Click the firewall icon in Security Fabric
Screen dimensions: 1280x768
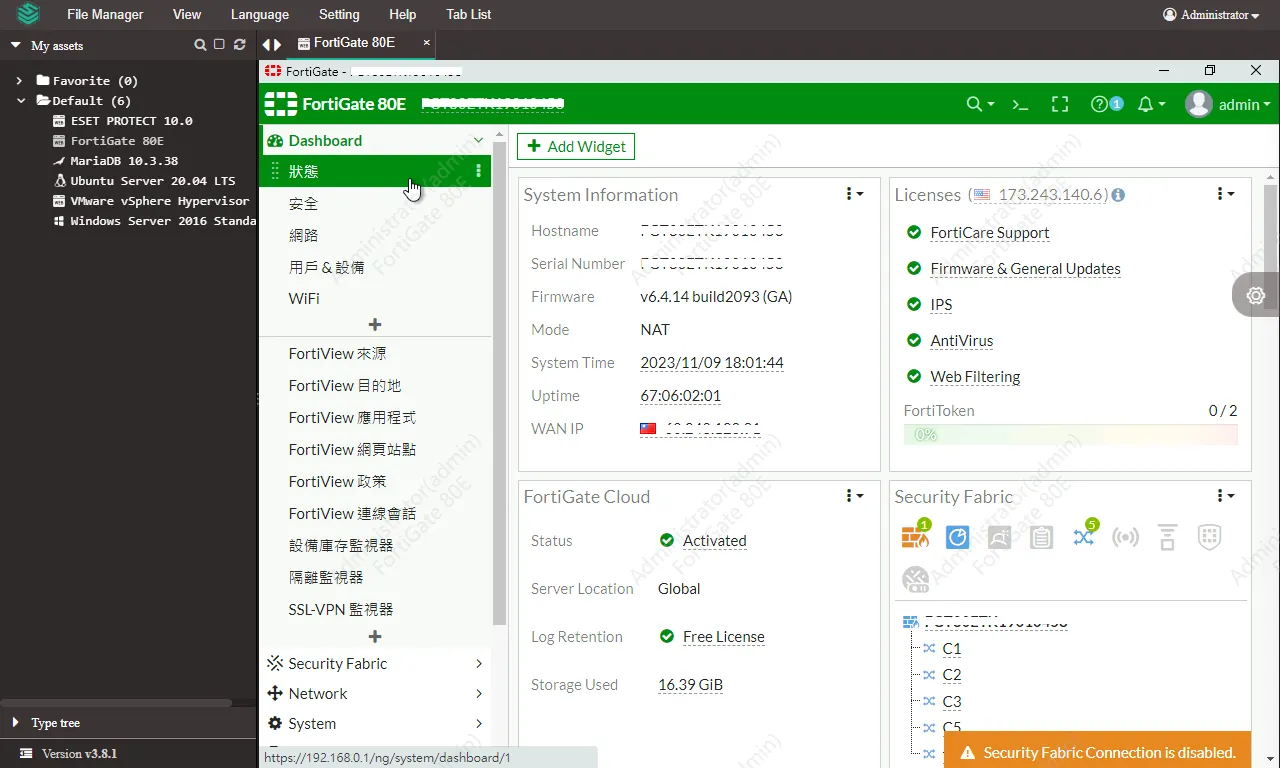point(915,537)
